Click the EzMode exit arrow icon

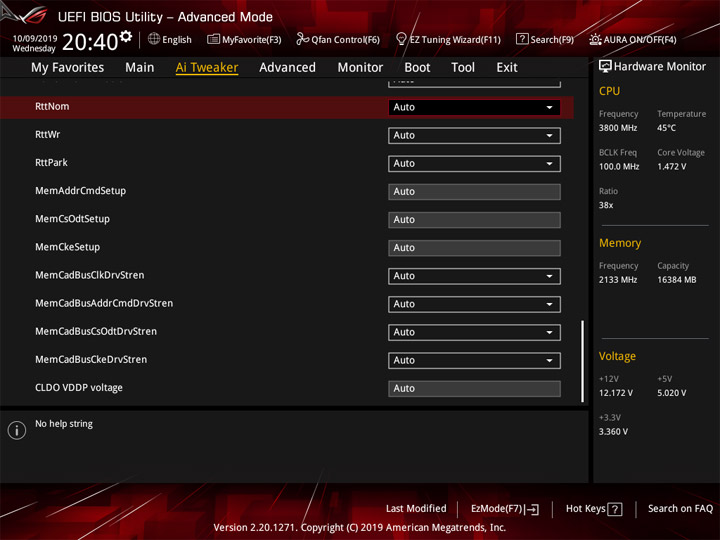click(x=532, y=509)
